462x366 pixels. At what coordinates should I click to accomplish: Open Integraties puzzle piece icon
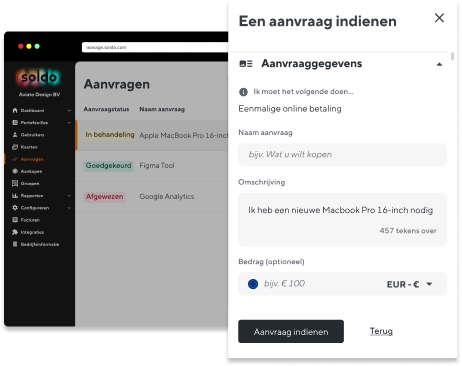15,232
